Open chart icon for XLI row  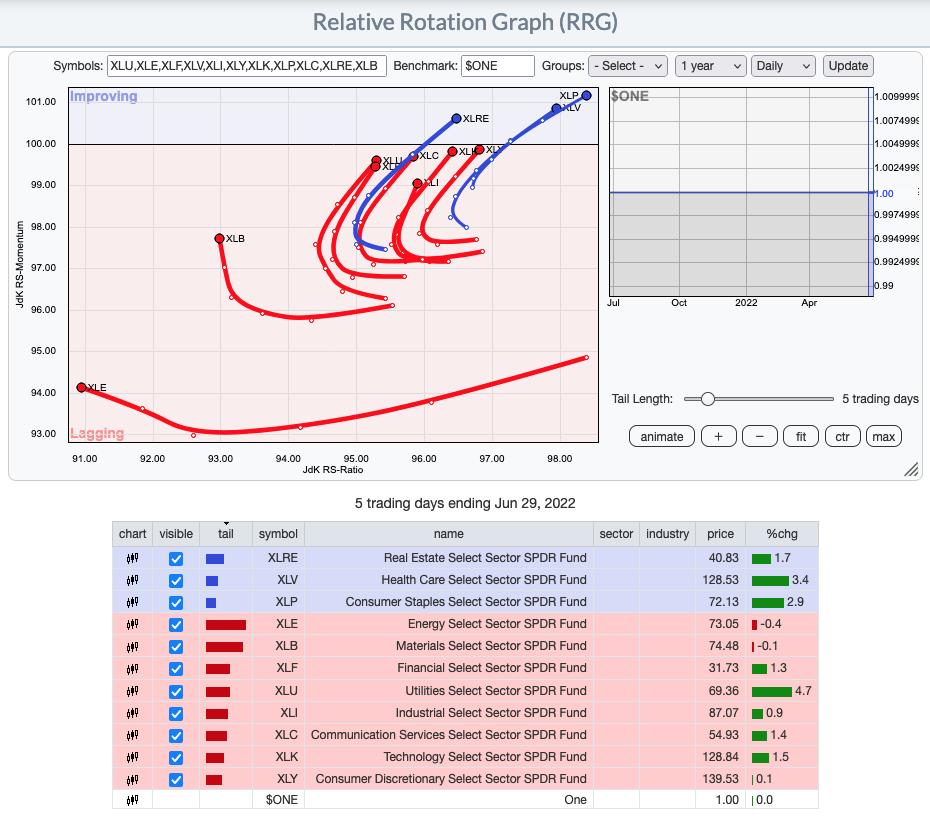[132, 713]
